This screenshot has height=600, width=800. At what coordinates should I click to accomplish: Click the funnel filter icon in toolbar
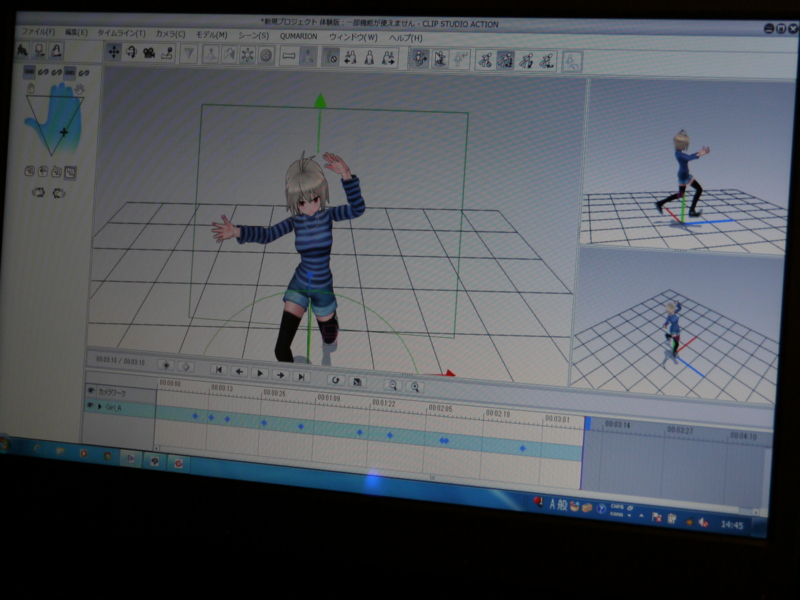click(x=189, y=54)
